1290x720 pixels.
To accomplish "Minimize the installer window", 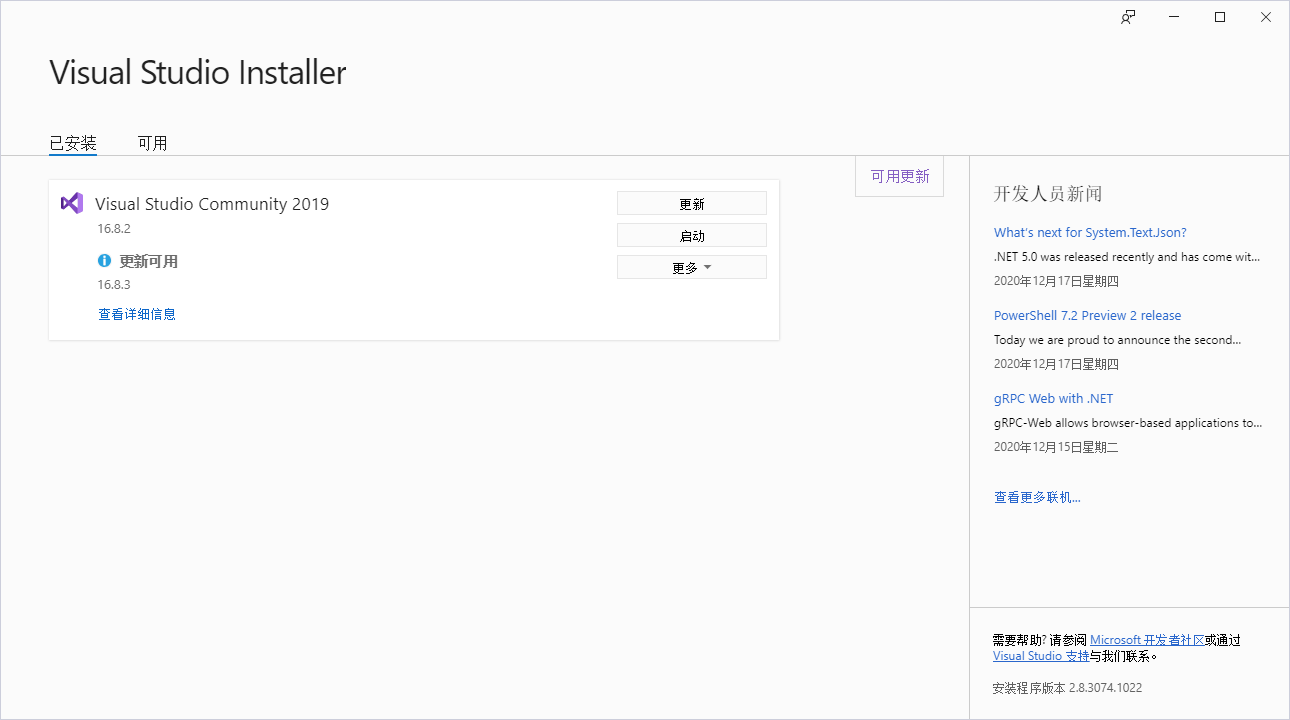I will [x=1173, y=16].
